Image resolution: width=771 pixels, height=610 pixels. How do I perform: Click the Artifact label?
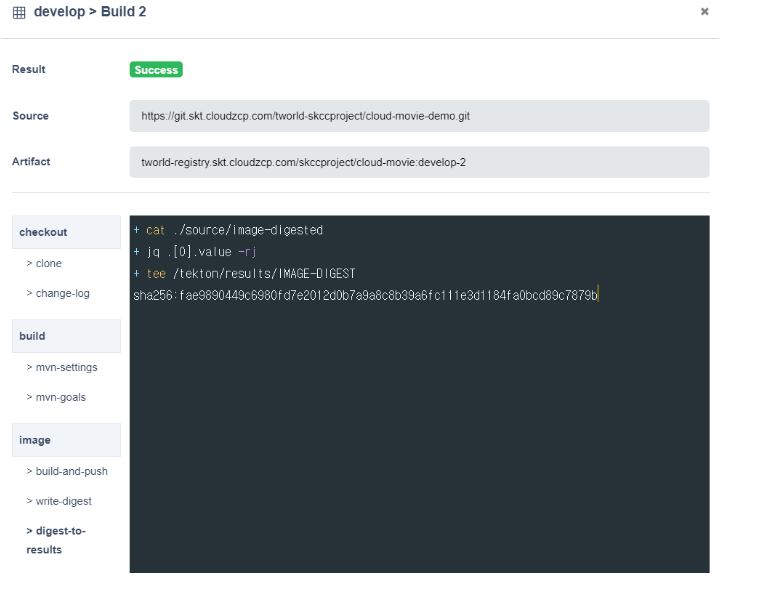click(31, 162)
